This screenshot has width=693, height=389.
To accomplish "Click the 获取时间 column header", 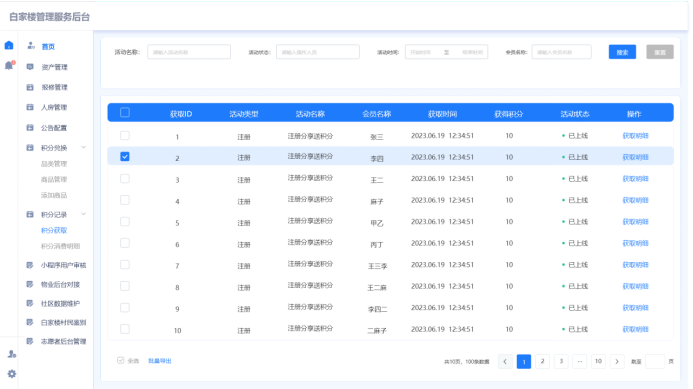I will [x=442, y=114].
